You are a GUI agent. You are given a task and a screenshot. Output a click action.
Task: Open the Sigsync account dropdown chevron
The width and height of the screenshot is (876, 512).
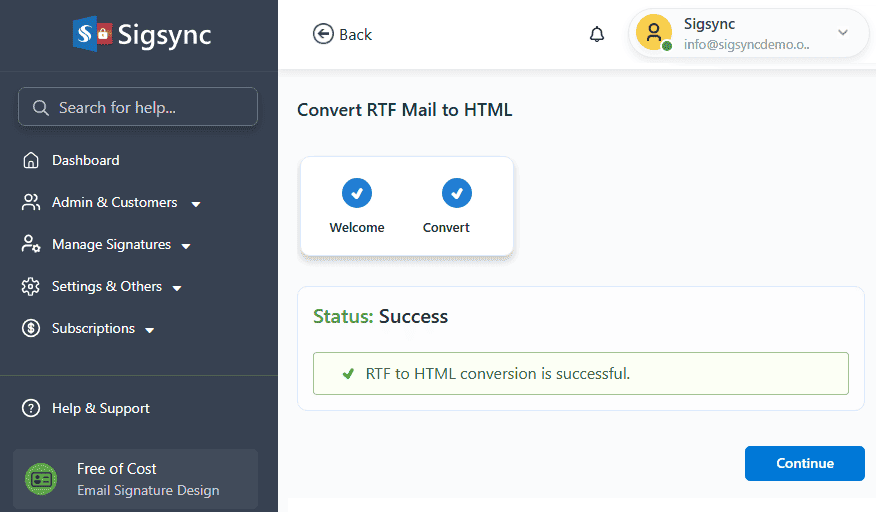click(842, 33)
